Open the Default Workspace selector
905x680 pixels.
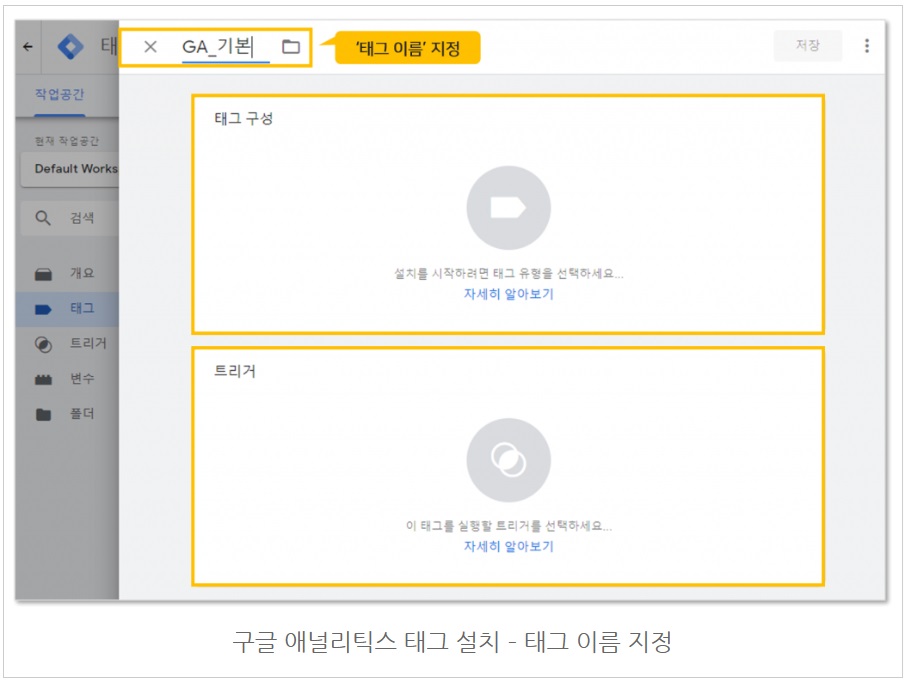(70, 169)
